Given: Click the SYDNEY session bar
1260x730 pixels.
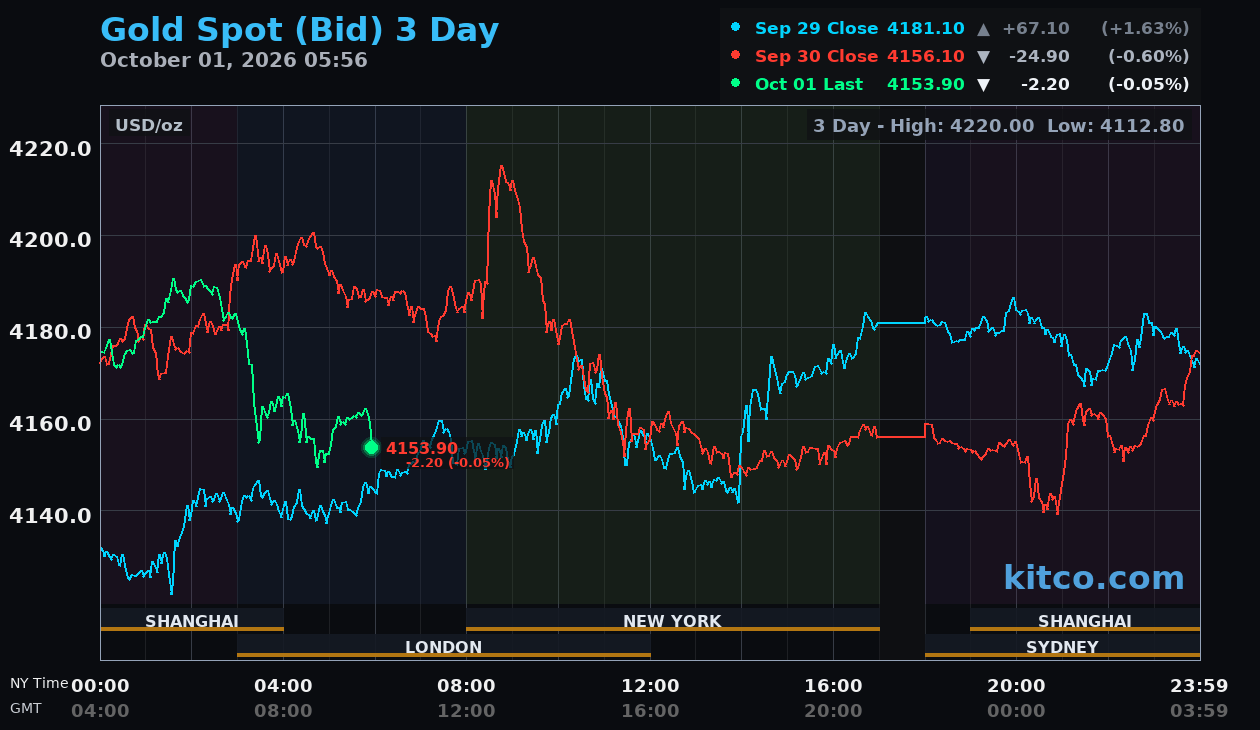Looking at the screenshot, I should point(1062,646).
